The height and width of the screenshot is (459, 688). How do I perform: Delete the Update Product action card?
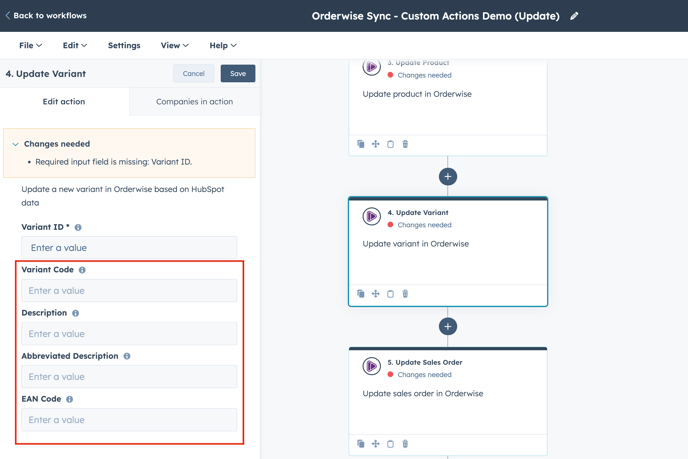coord(405,144)
